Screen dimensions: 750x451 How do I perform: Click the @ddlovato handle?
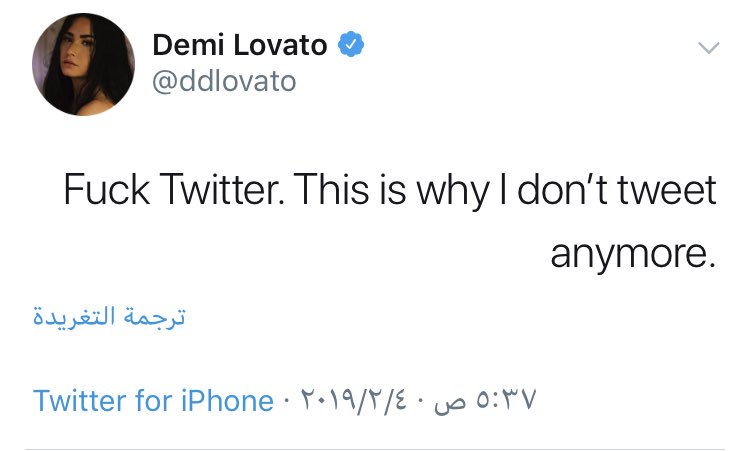point(223,81)
